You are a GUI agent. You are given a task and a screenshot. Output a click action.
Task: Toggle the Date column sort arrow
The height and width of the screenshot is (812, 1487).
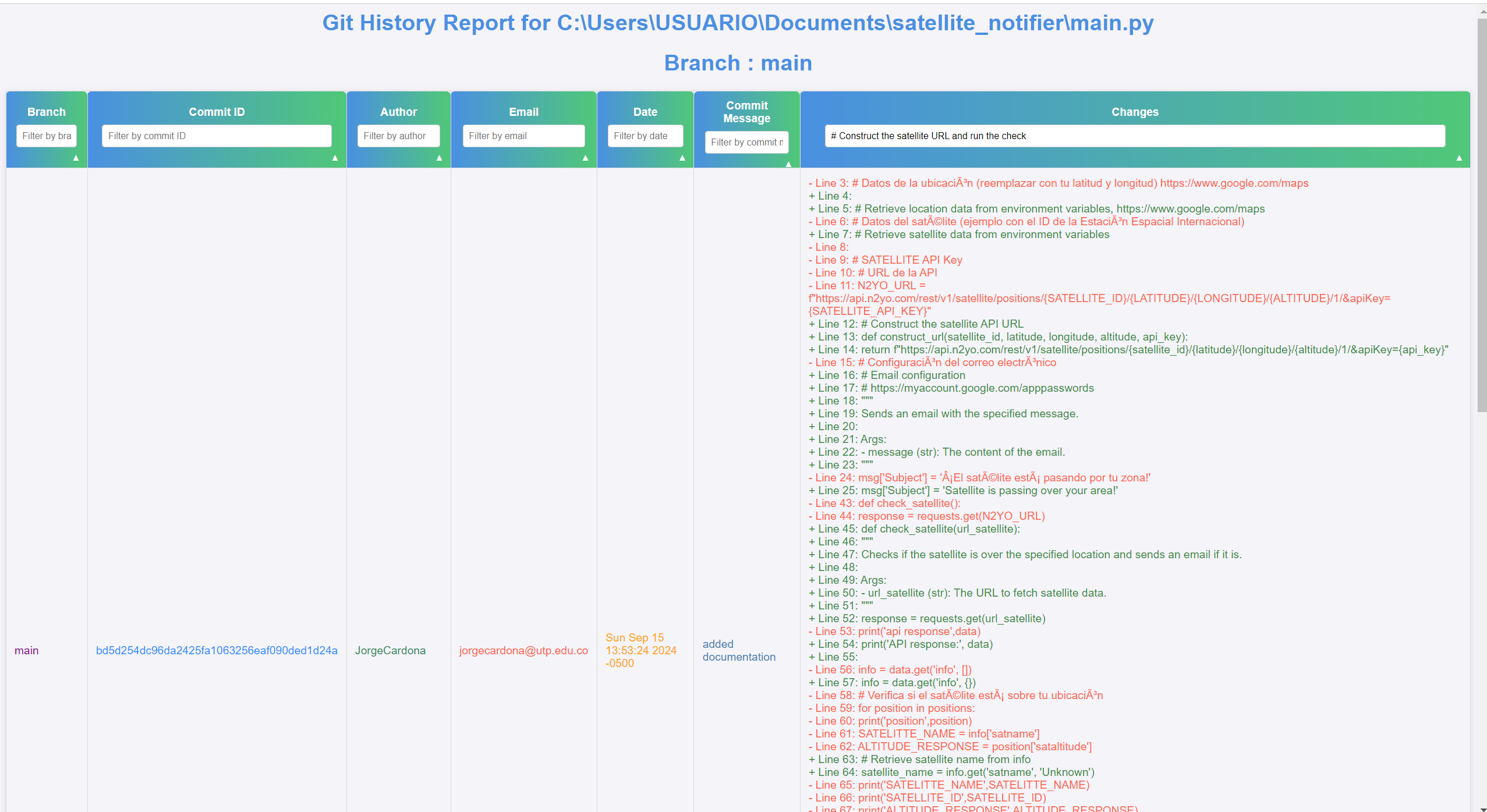(x=682, y=157)
